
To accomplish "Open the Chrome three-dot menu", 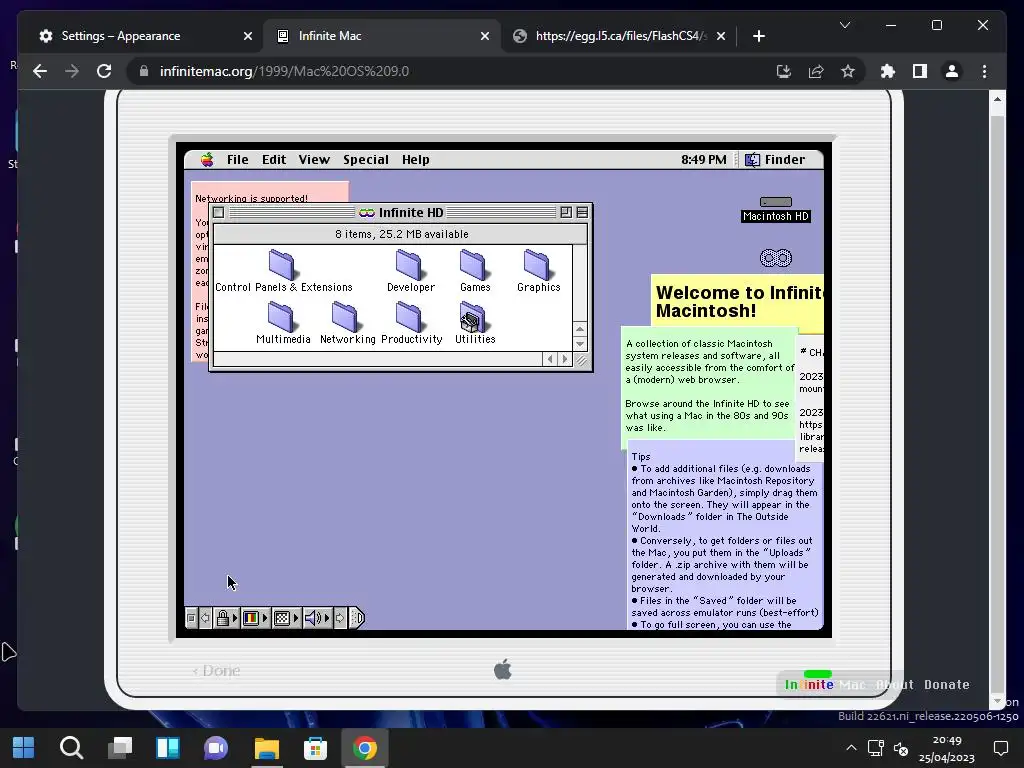I will [x=984, y=71].
